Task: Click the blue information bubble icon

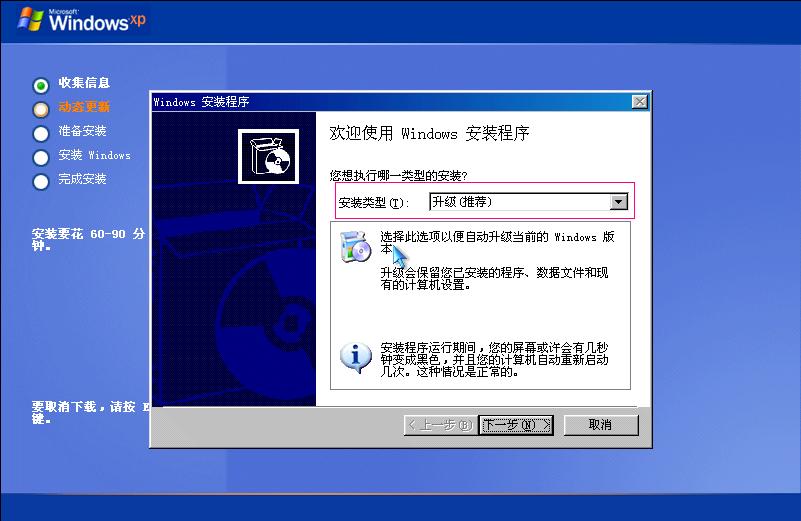Action: tap(356, 357)
